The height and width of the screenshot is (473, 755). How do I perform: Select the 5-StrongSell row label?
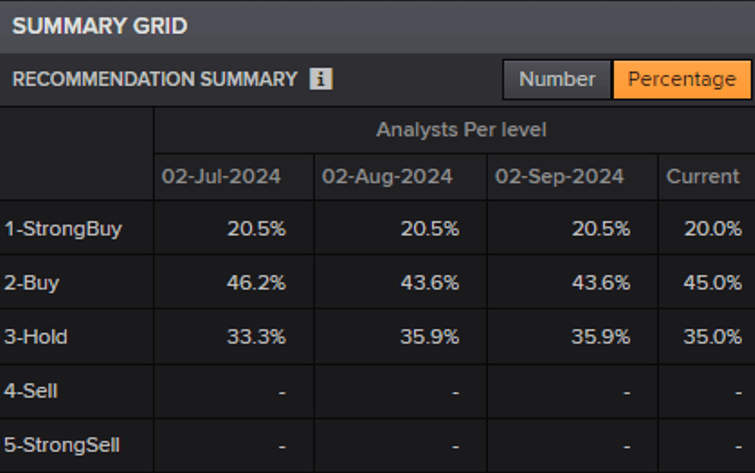click(62, 444)
